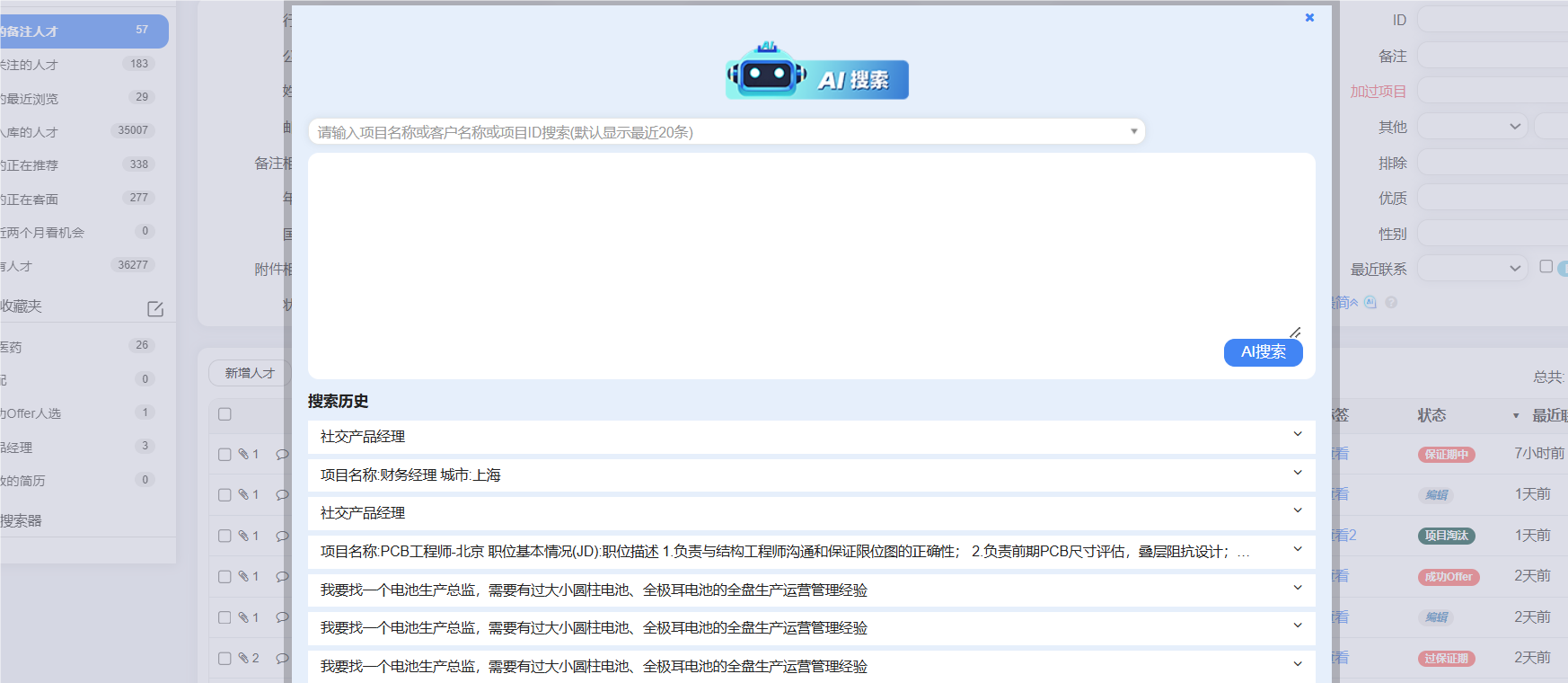Open the 最近联系 dropdown
Viewport: 1568px width, 683px height.
(1473, 269)
